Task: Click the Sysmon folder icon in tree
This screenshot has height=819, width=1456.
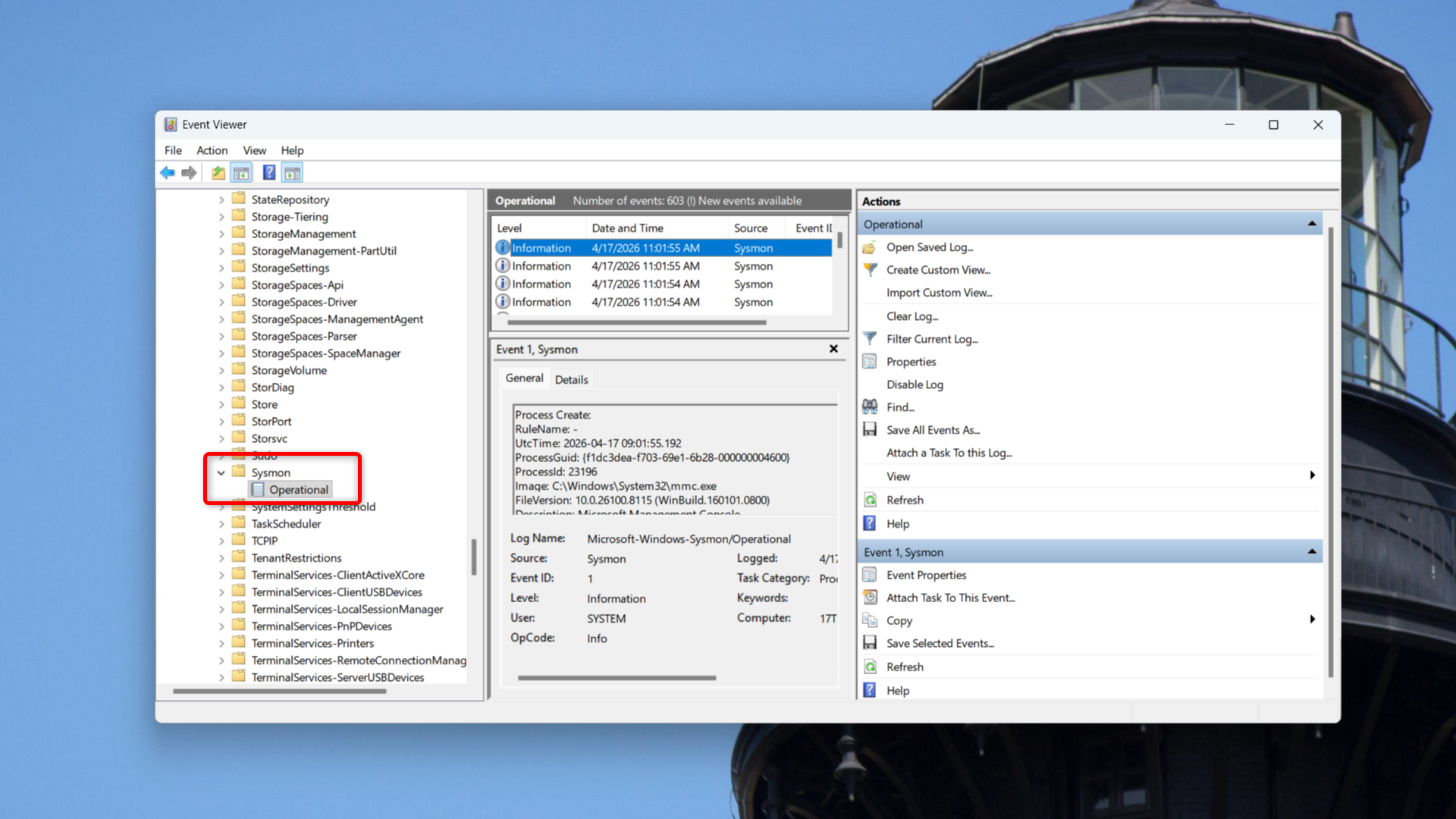Action: click(x=239, y=472)
